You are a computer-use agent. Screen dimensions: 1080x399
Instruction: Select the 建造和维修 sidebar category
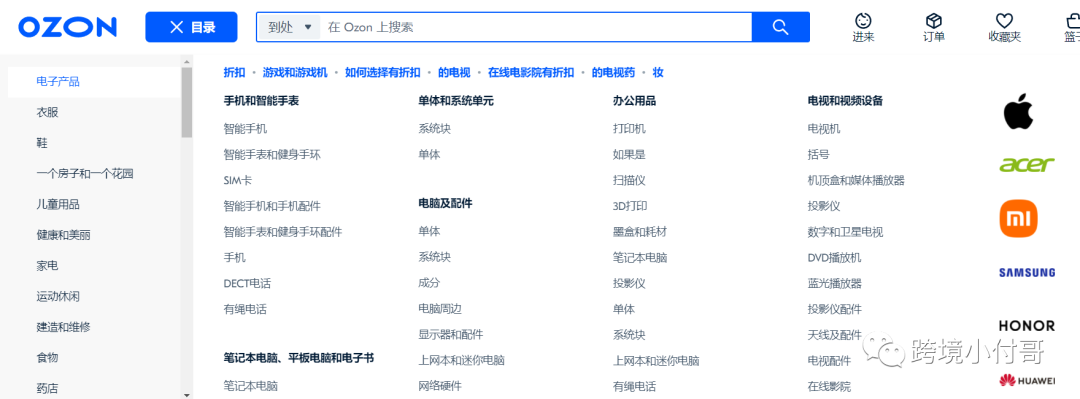(x=63, y=327)
